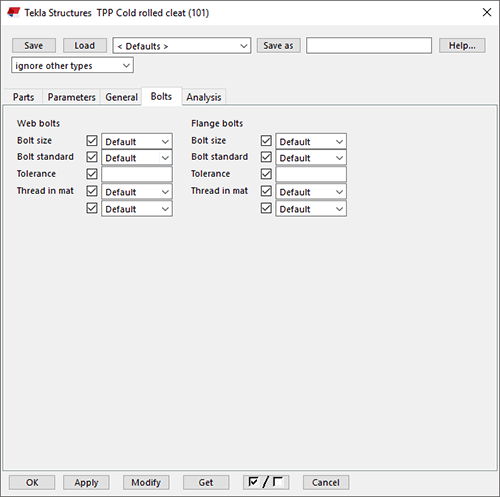Click the OK button
Screen dimensions: 500x497
32,482
